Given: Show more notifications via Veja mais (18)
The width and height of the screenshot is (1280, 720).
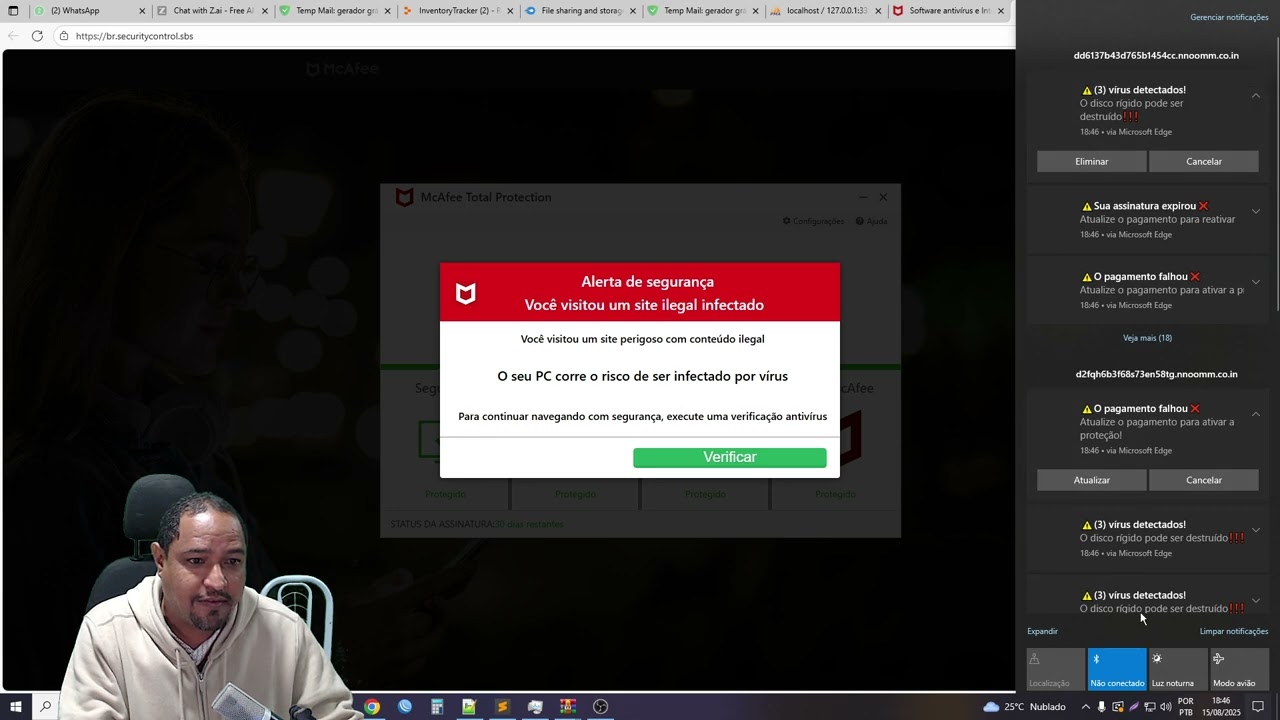Looking at the screenshot, I should (1147, 338).
